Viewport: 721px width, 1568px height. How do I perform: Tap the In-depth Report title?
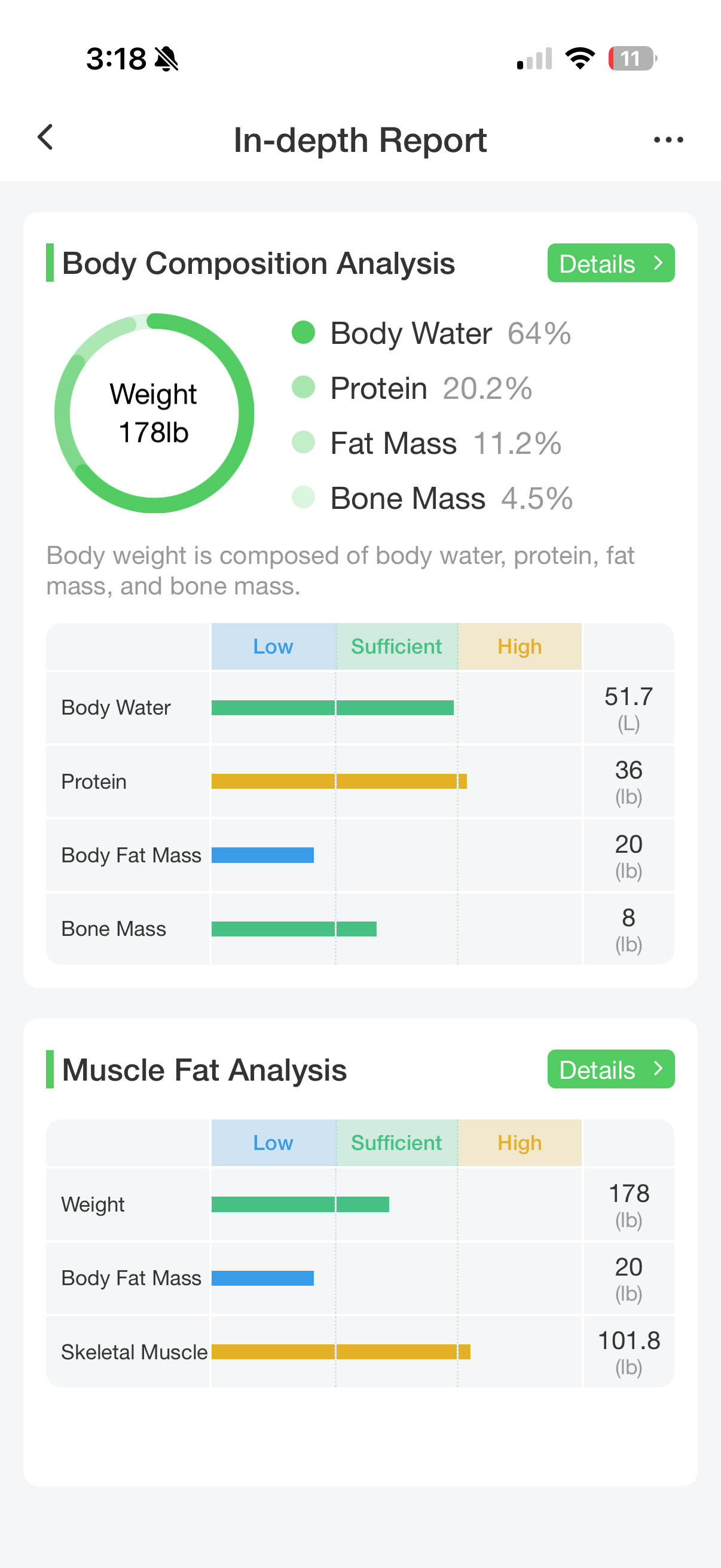[360, 140]
